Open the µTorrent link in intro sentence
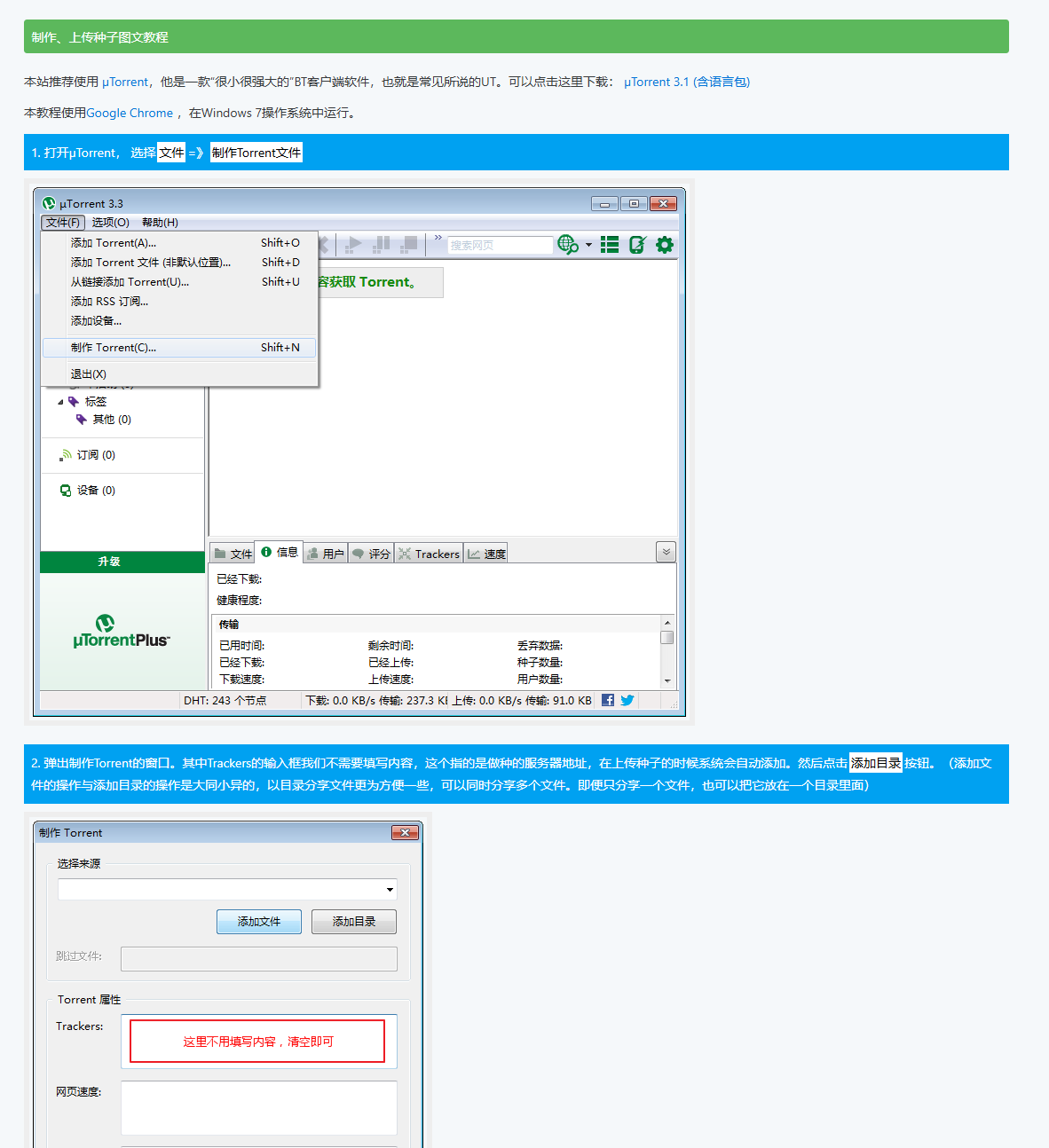The height and width of the screenshot is (1148, 1049). click(125, 82)
